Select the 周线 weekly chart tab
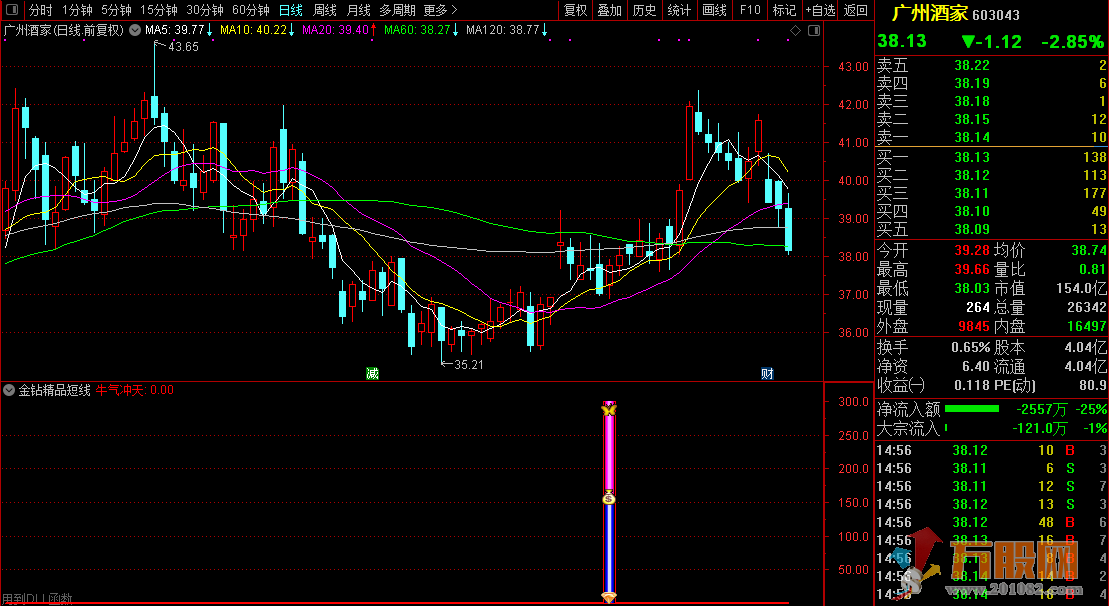Screen dimensions: 1109x606 pos(325,10)
